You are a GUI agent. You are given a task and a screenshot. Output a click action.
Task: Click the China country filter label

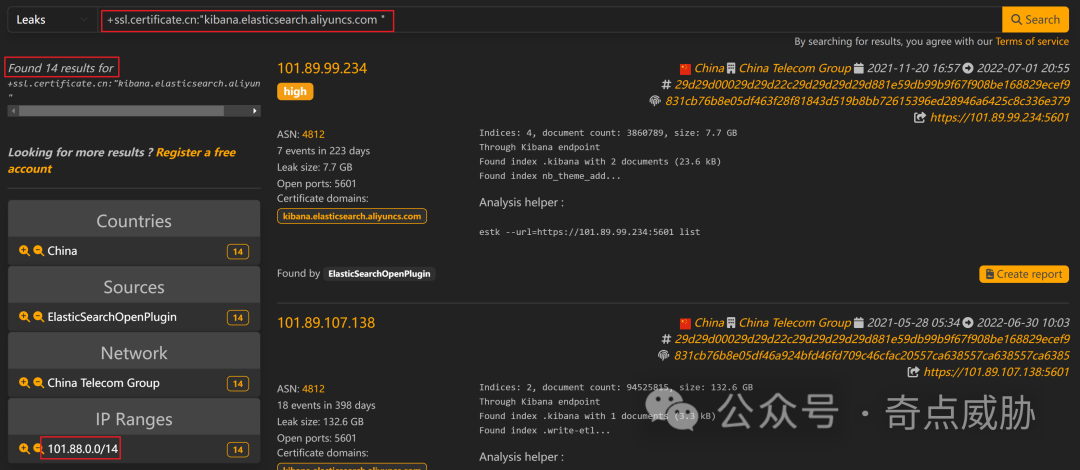click(62, 251)
